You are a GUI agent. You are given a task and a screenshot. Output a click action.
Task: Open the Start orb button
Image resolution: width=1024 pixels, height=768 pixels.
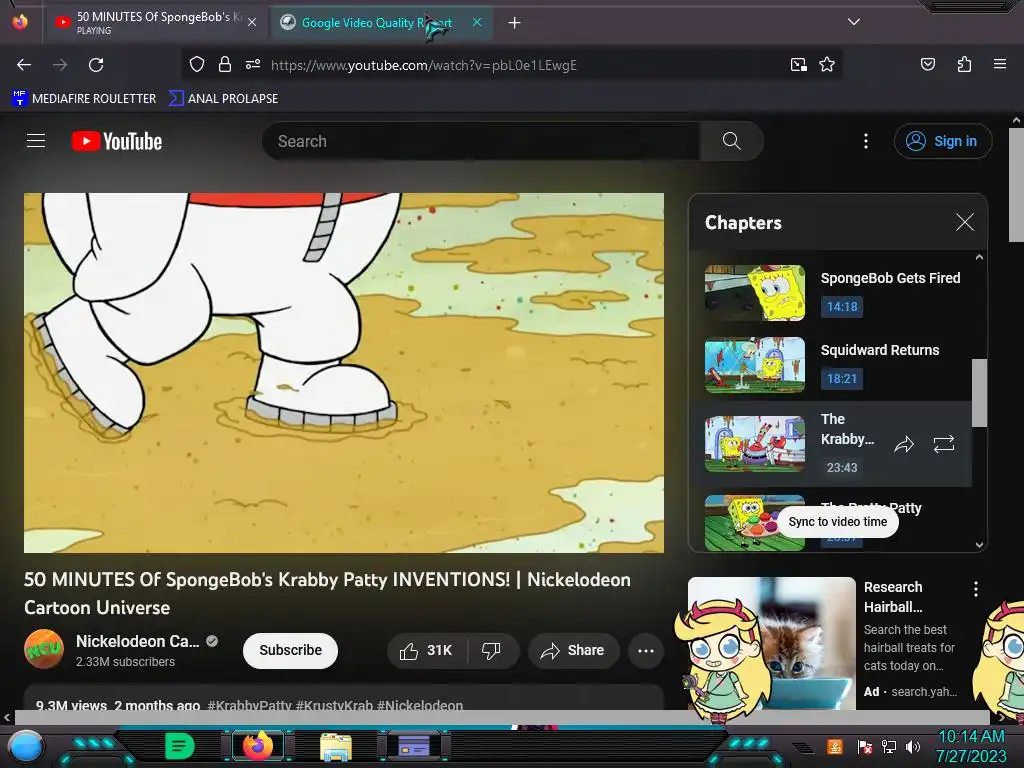pyautogui.click(x=26, y=748)
